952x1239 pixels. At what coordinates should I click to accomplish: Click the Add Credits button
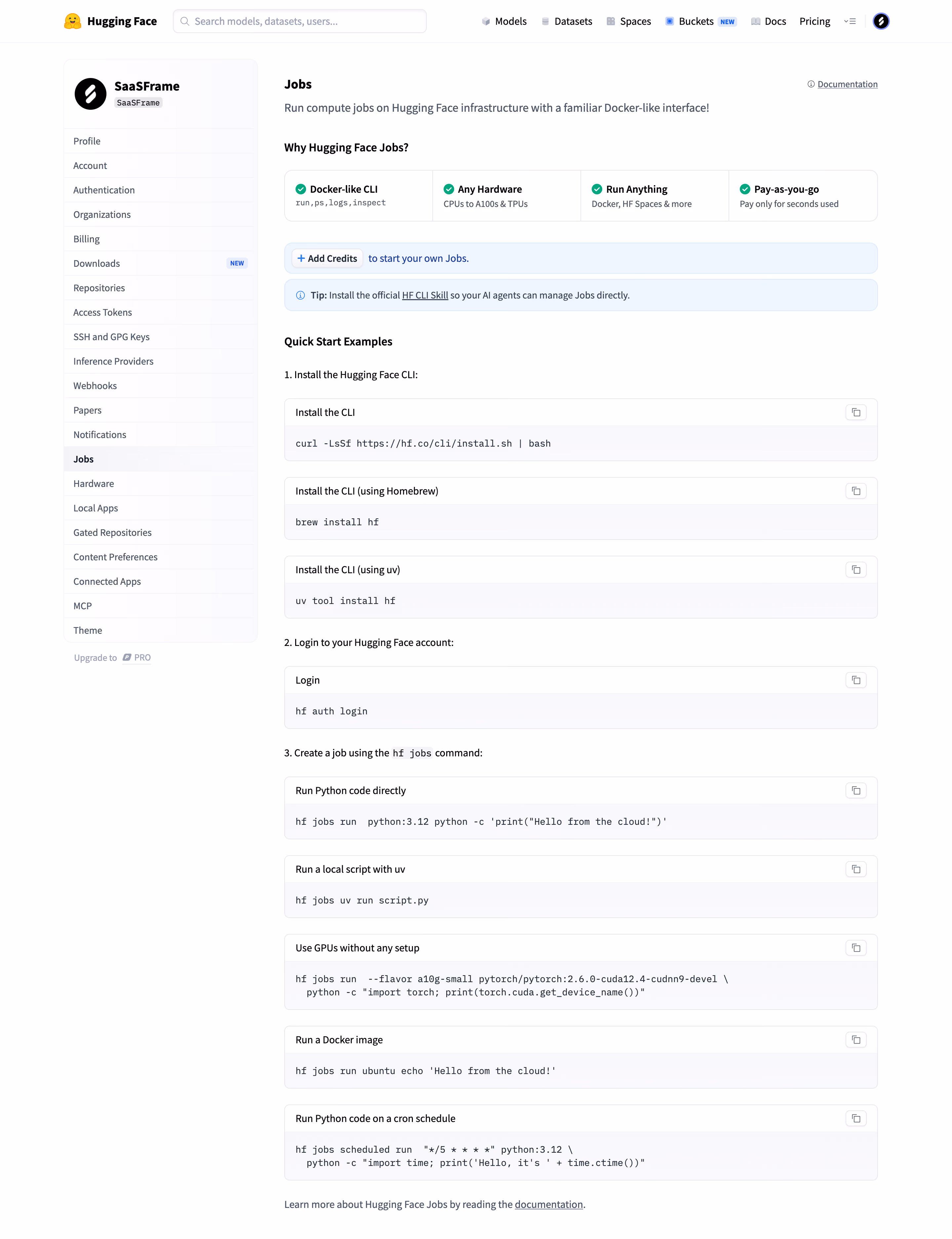(328, 259)
